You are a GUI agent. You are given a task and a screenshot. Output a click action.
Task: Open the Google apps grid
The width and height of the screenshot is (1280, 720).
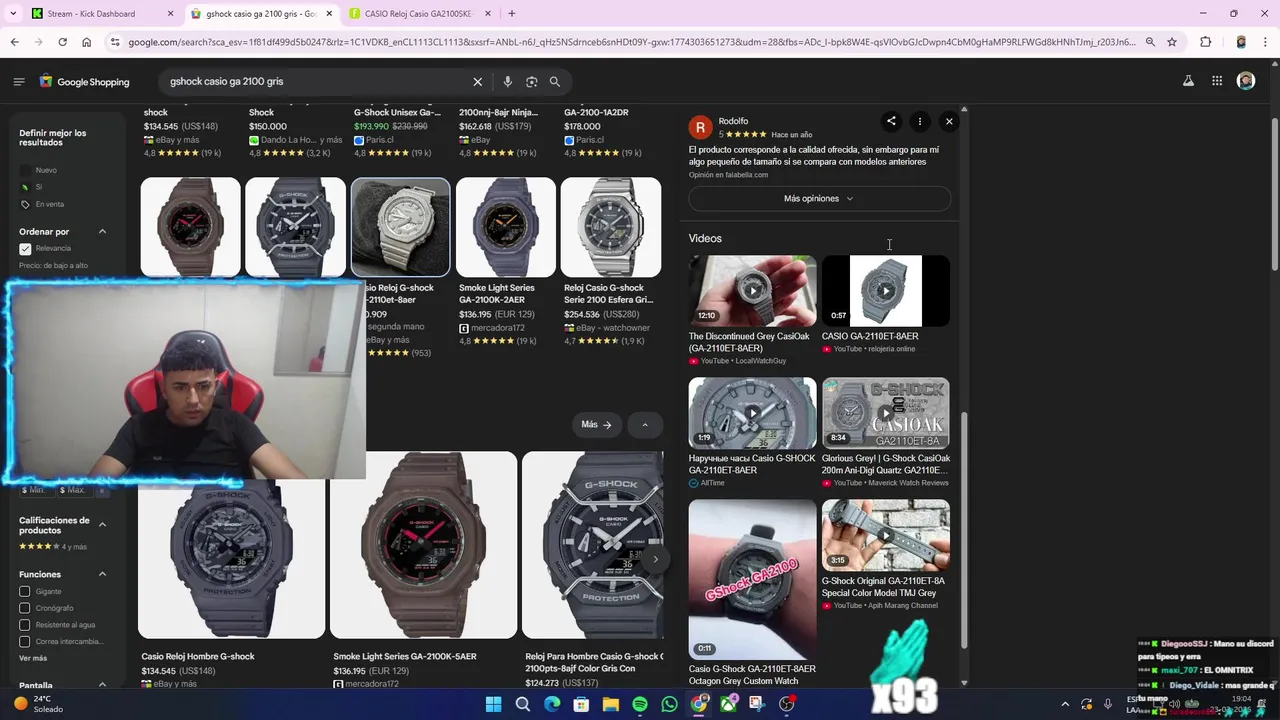[1217, 82]
